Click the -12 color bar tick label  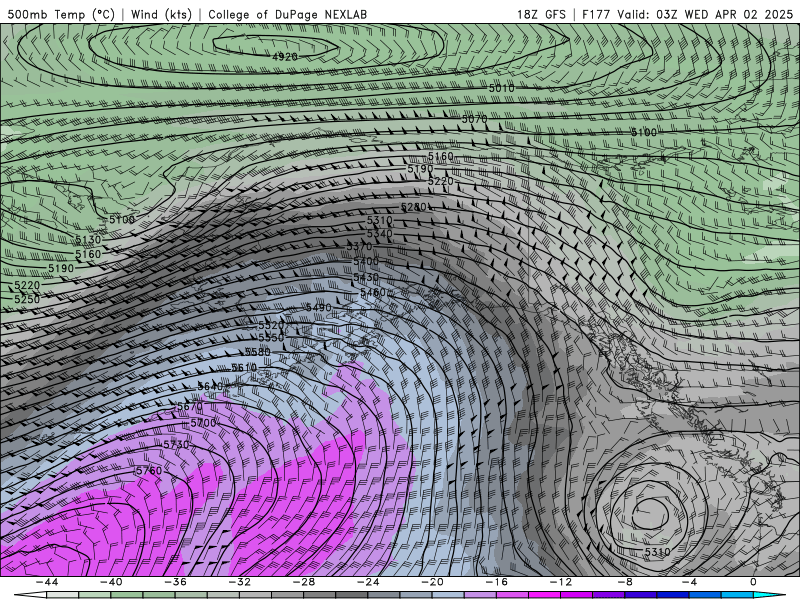click(561, 582)
